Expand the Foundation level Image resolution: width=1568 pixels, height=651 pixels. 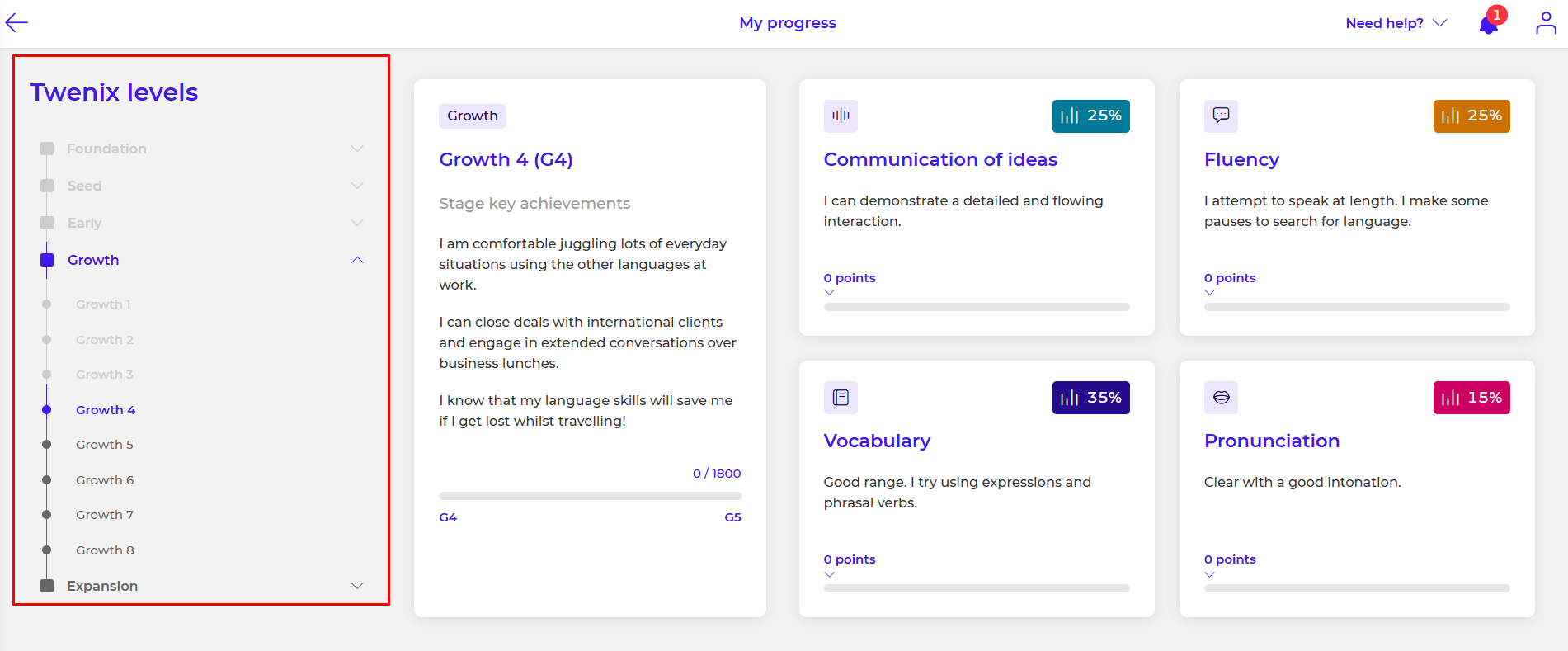[357, 149]
